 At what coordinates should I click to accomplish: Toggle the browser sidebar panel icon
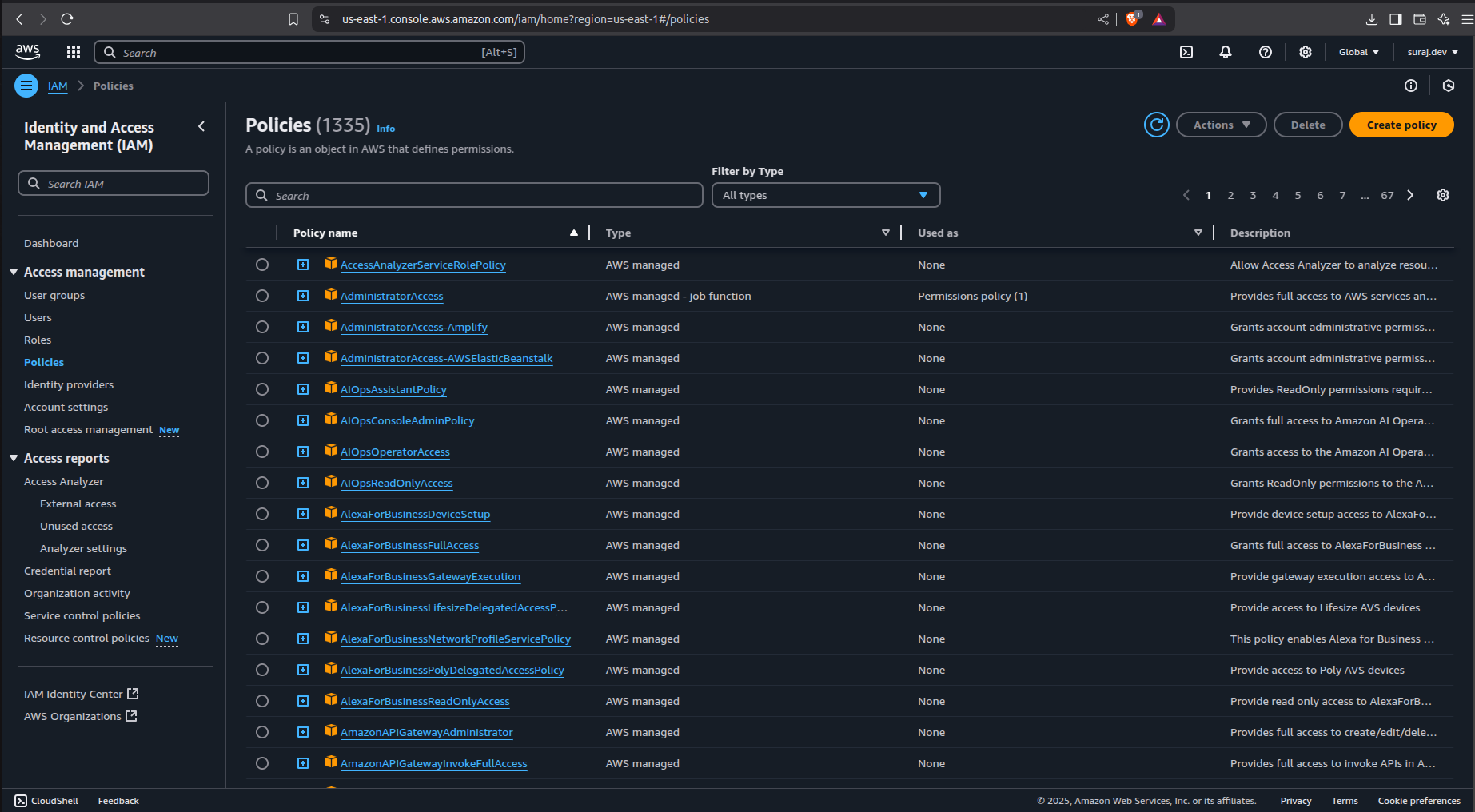(1395, 19)
